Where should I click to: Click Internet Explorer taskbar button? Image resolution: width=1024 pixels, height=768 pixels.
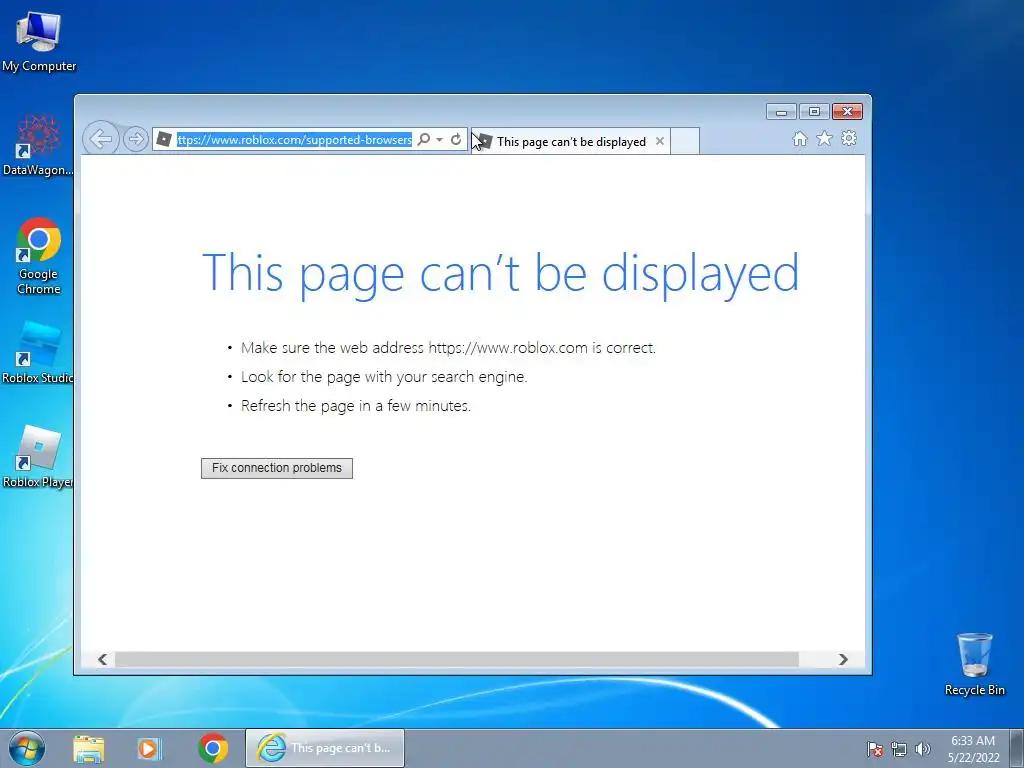tap(325, 748)
